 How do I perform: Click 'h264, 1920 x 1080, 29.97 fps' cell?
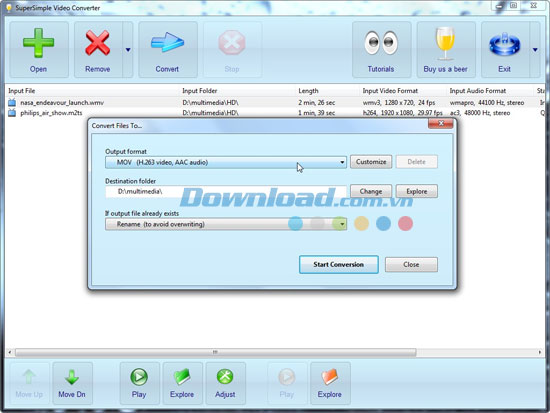pos(403,113)
